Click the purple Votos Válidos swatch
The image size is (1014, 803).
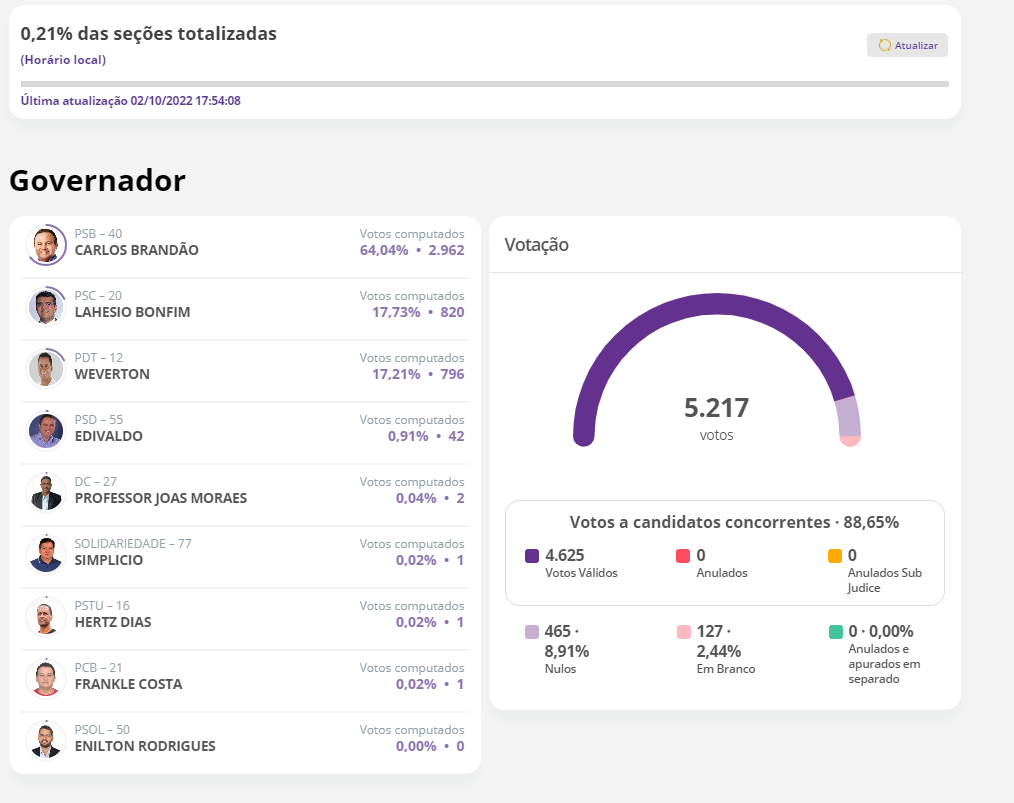(x=532, y=556)
